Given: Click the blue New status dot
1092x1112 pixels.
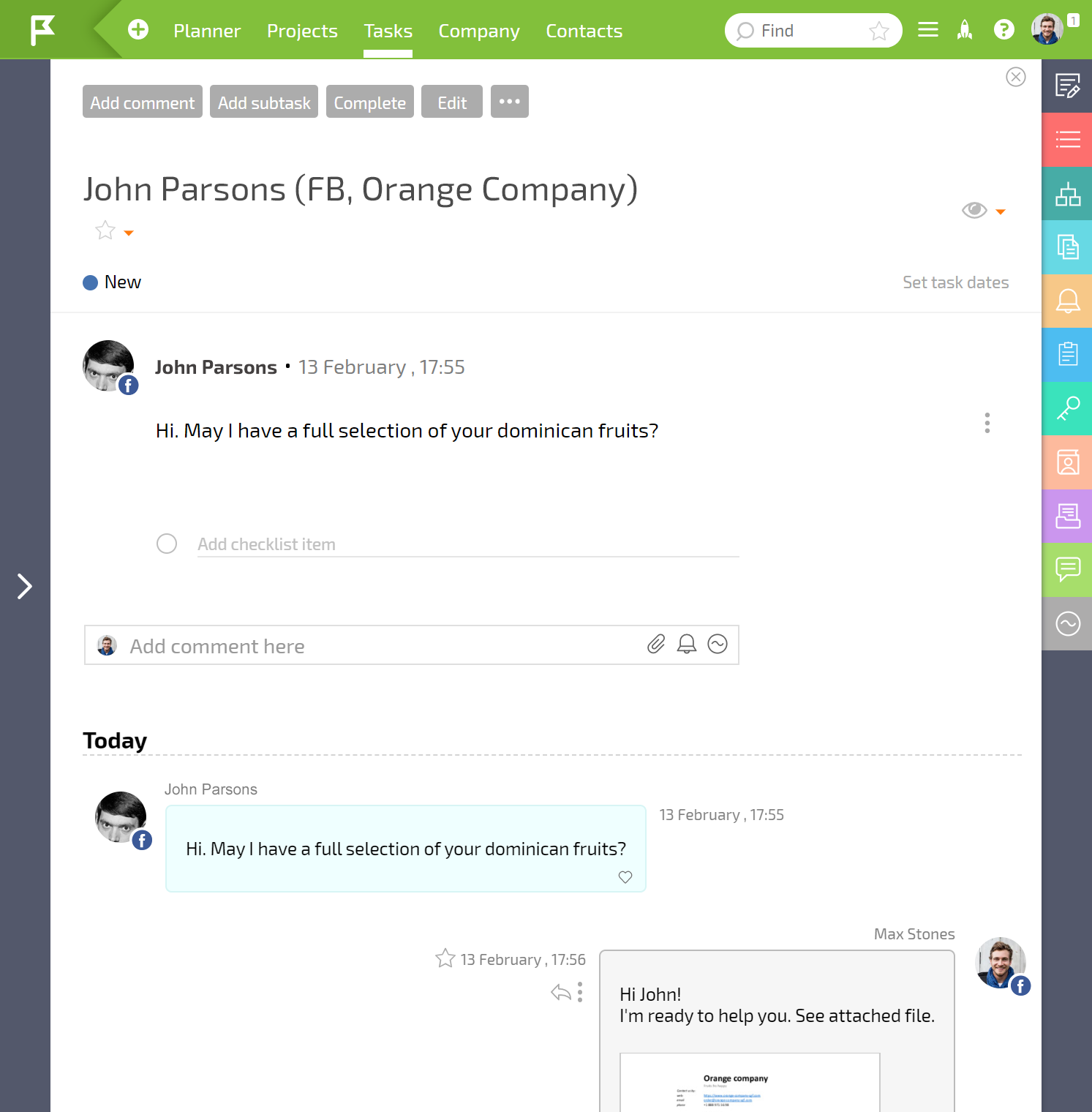Looking at the screenshot, I should pos(91,282).
